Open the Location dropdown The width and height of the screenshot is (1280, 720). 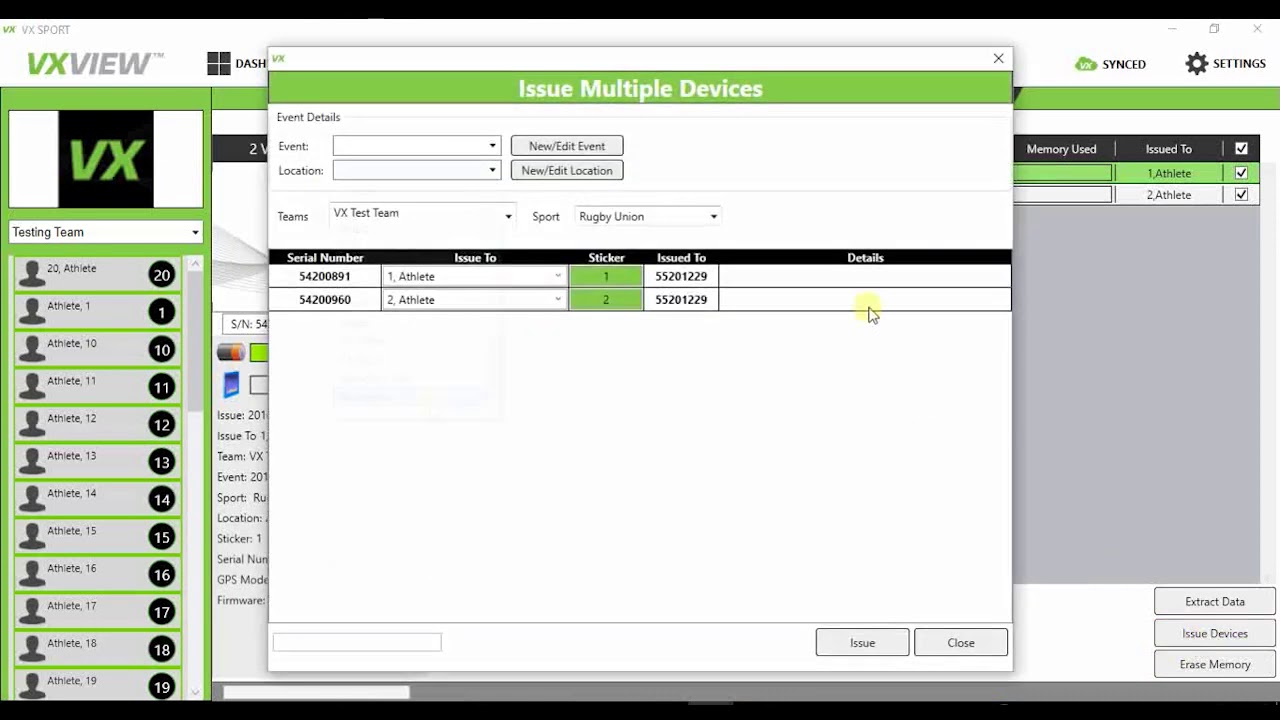[416, 170]
